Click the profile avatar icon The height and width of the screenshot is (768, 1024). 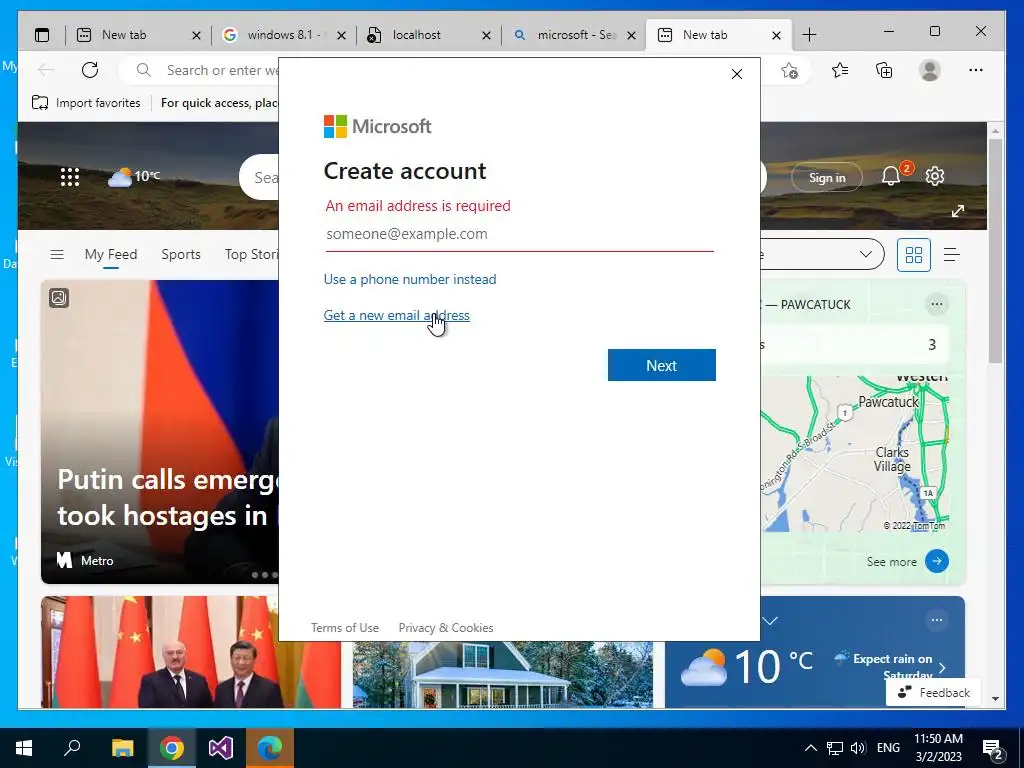tap(929, 70)
